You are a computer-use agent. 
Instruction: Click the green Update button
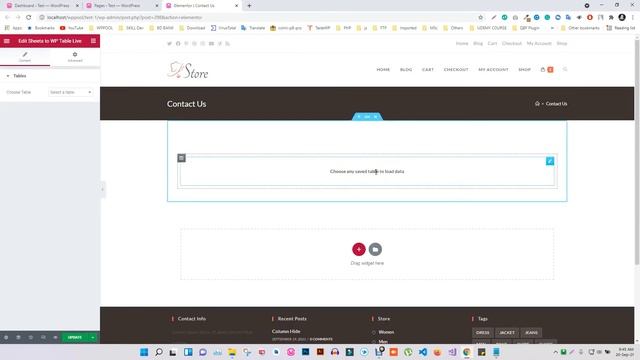click(75, 338)
